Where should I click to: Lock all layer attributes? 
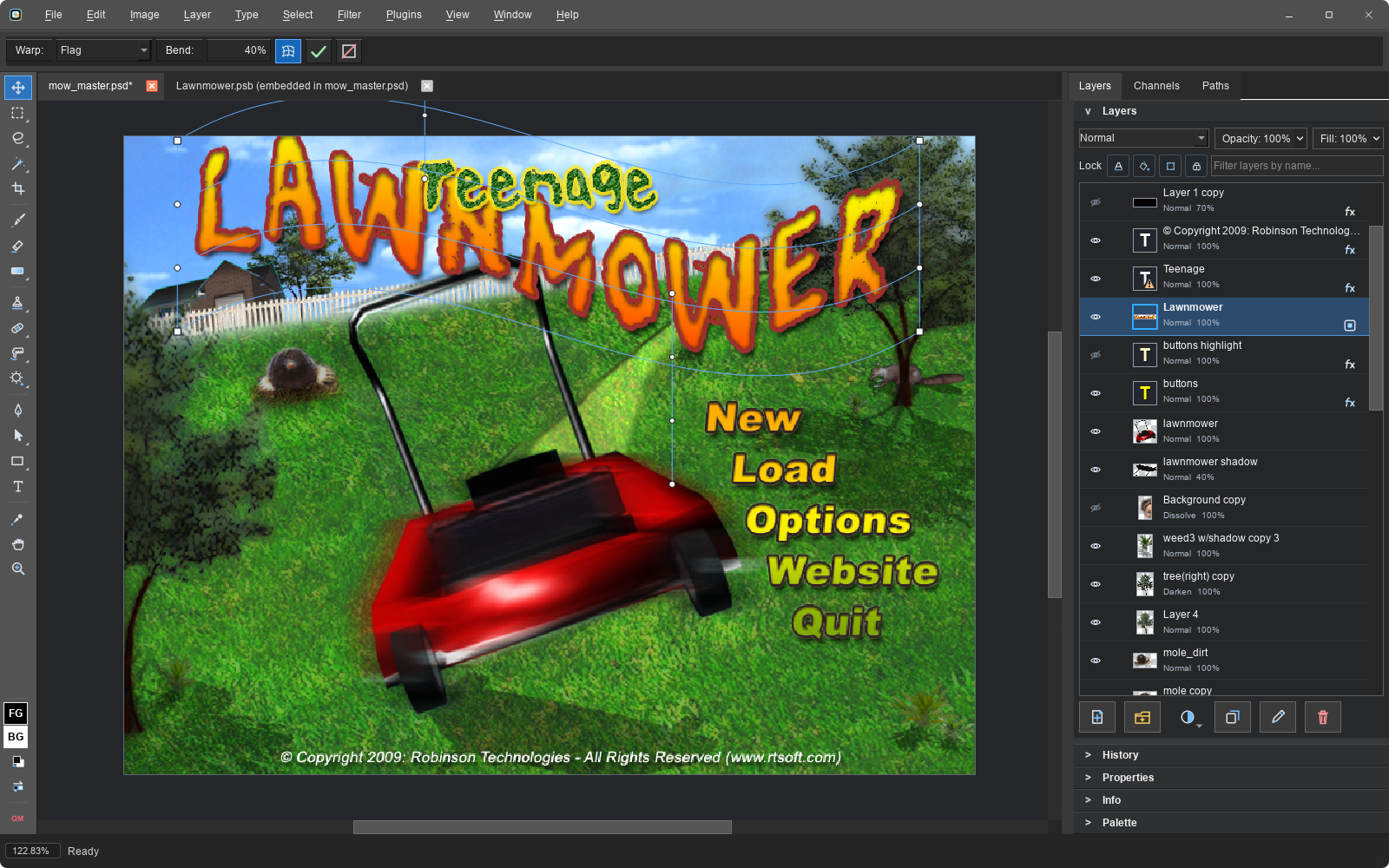click(1196, 166)
